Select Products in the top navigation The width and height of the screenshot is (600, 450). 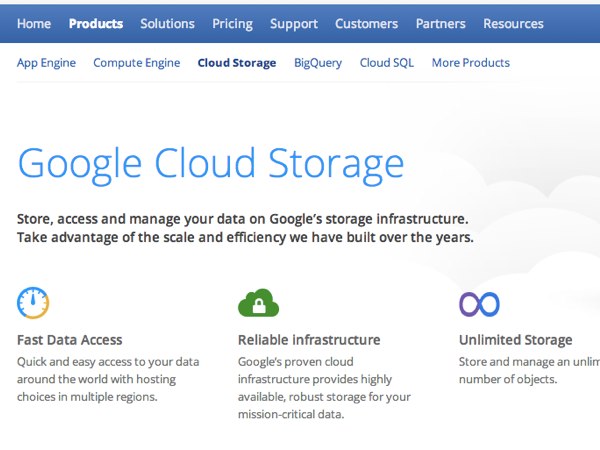[x=96, y=24]
